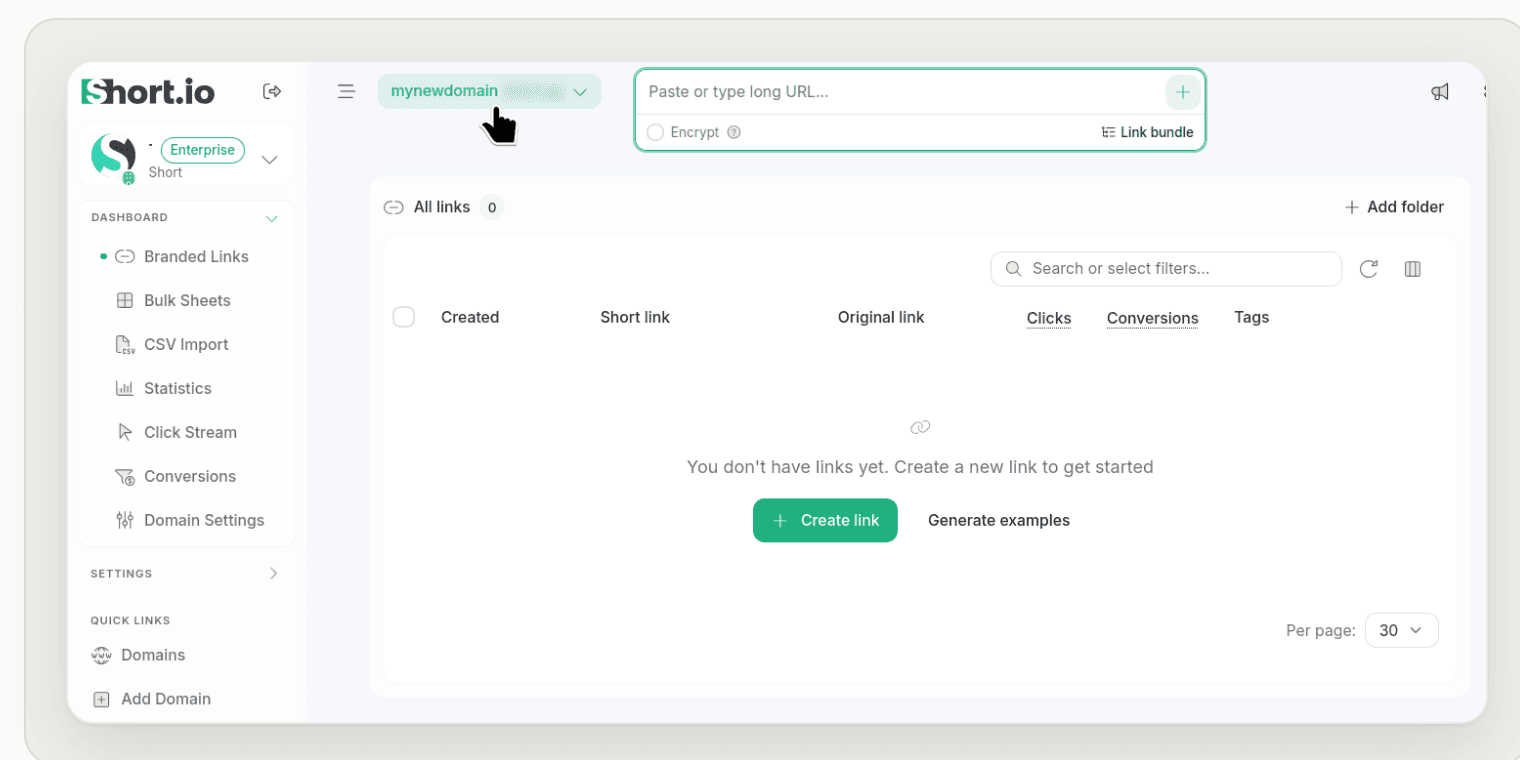1520x760 pixels.
Task: Go to Bulk Sheets
Action: (187, 300)
